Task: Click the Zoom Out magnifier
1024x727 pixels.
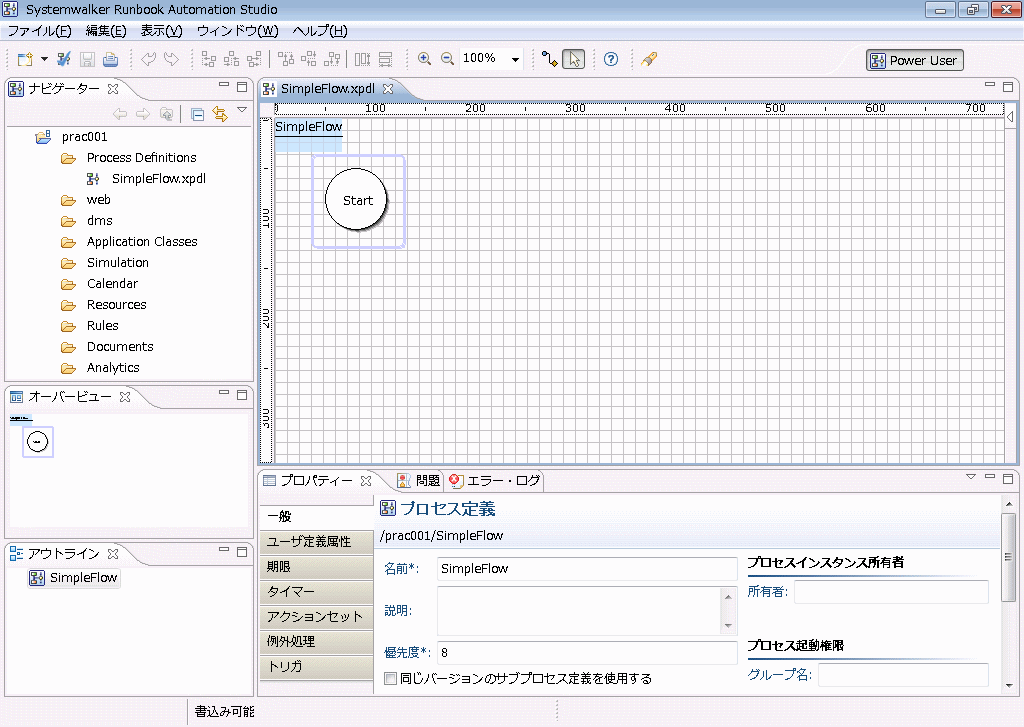Action: 447,59
